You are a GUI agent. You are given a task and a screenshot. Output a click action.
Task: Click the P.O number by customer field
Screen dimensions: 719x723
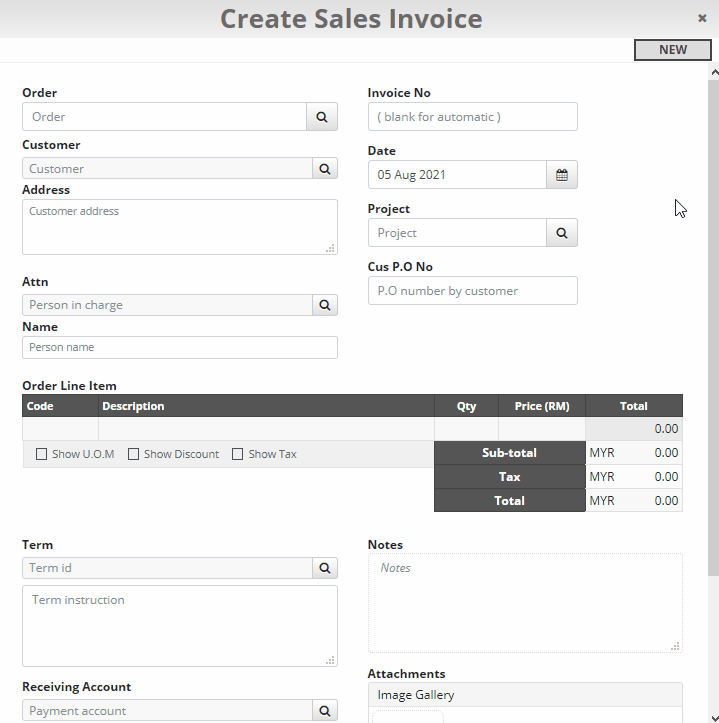click(473, 291)
